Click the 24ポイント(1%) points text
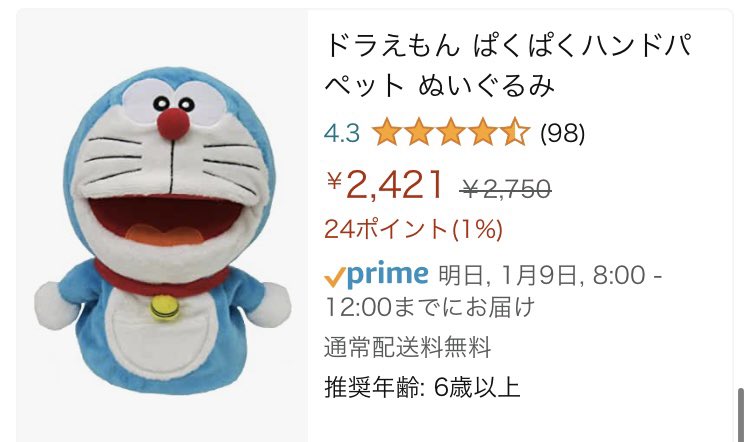This screenshot has height=442, width=750. [414, 229]
